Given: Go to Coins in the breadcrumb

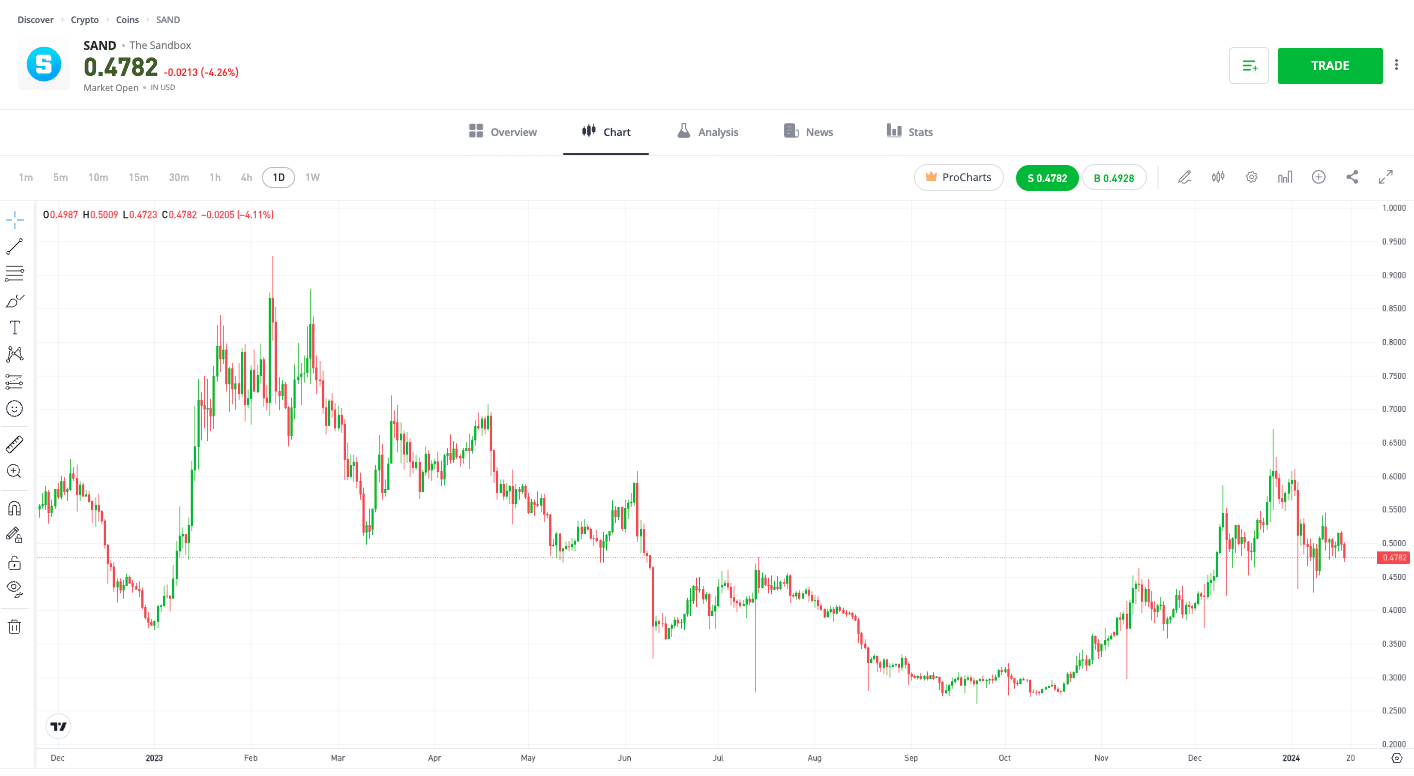Looking at the screenshot, I should pyautogui.click(x=128, y=20).
